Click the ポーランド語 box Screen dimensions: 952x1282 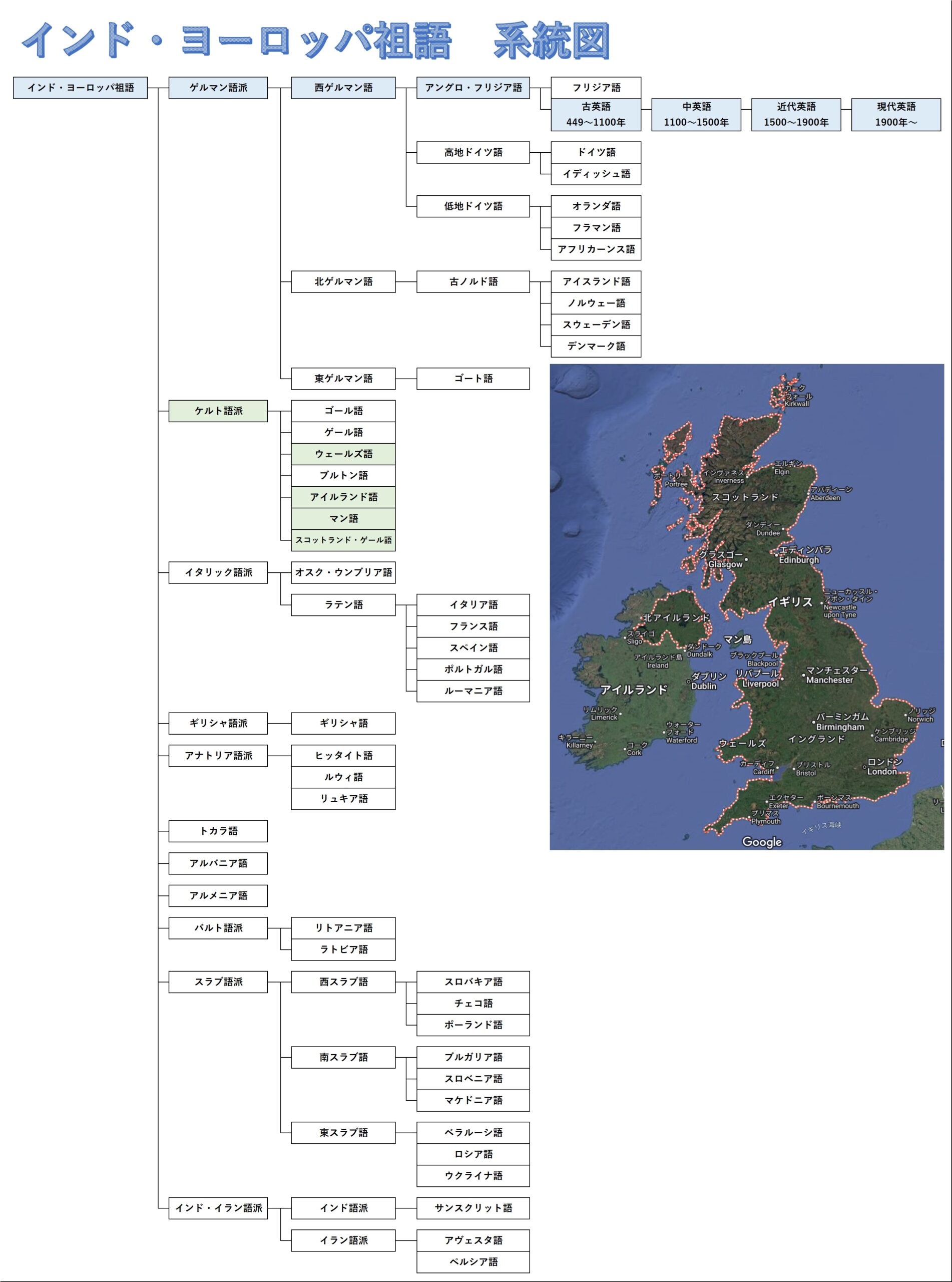(473, 1025)
